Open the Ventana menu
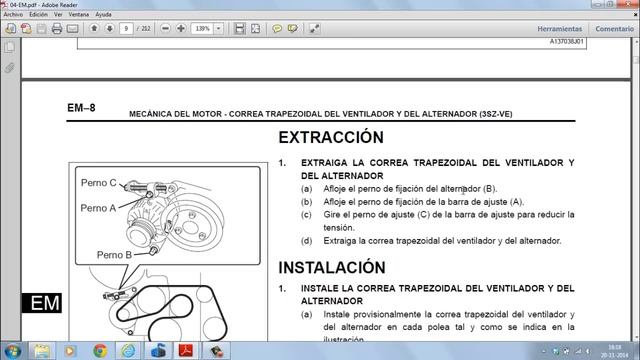Image resolution: width=640 pixels, height=360 pixels. [x=78, y=15]
